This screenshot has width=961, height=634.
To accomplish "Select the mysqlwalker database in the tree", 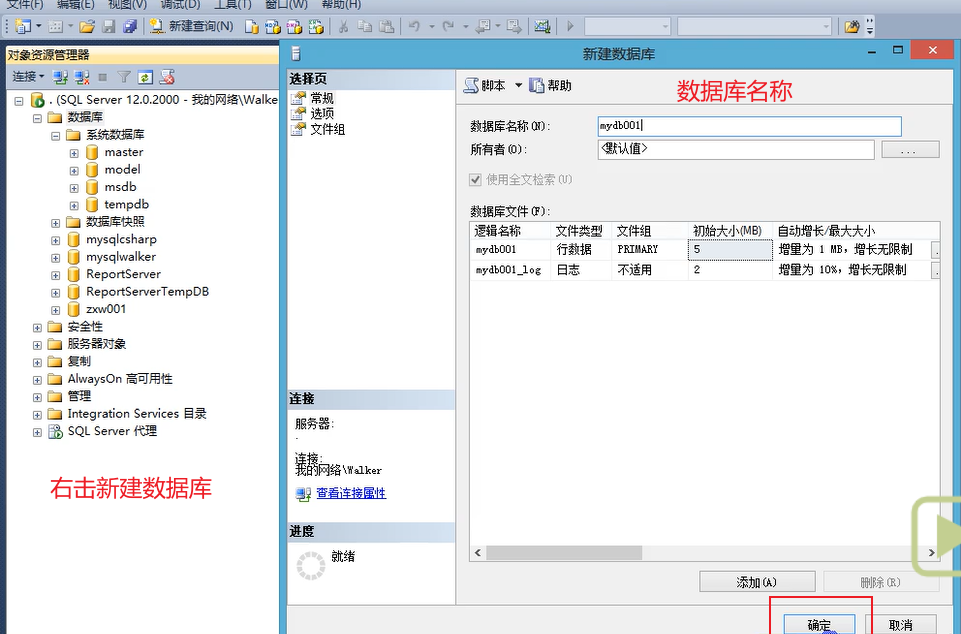I will tap(121, 257).
